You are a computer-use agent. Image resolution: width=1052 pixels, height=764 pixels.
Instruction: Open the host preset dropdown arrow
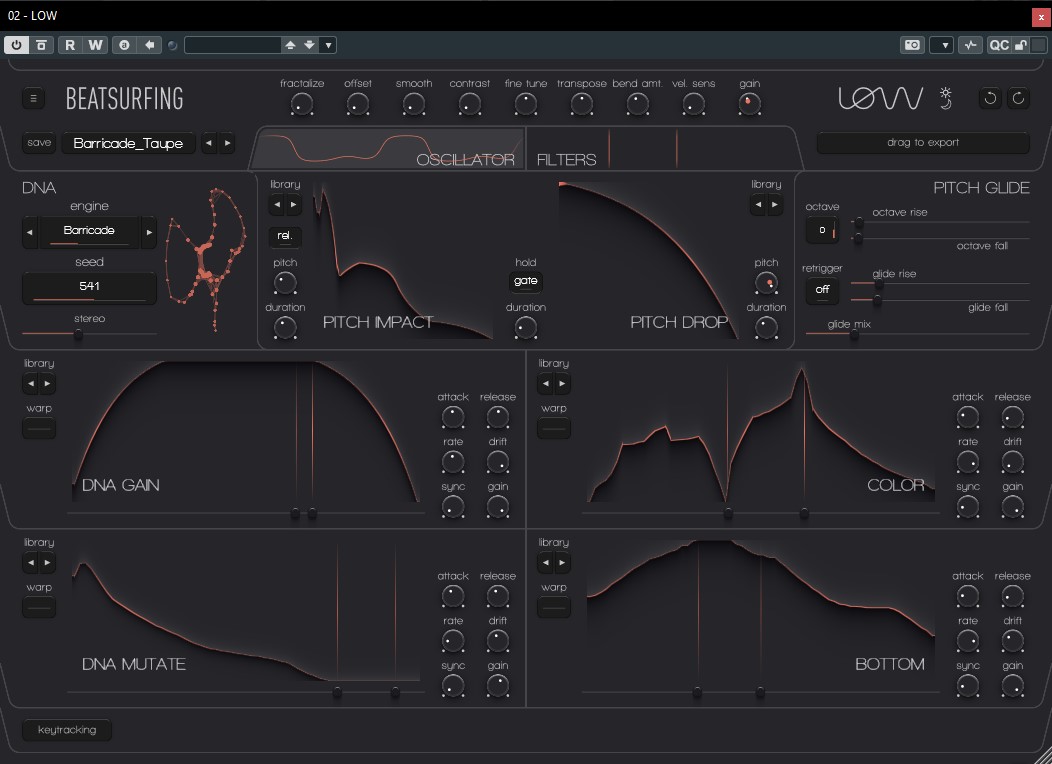[328, 45]
